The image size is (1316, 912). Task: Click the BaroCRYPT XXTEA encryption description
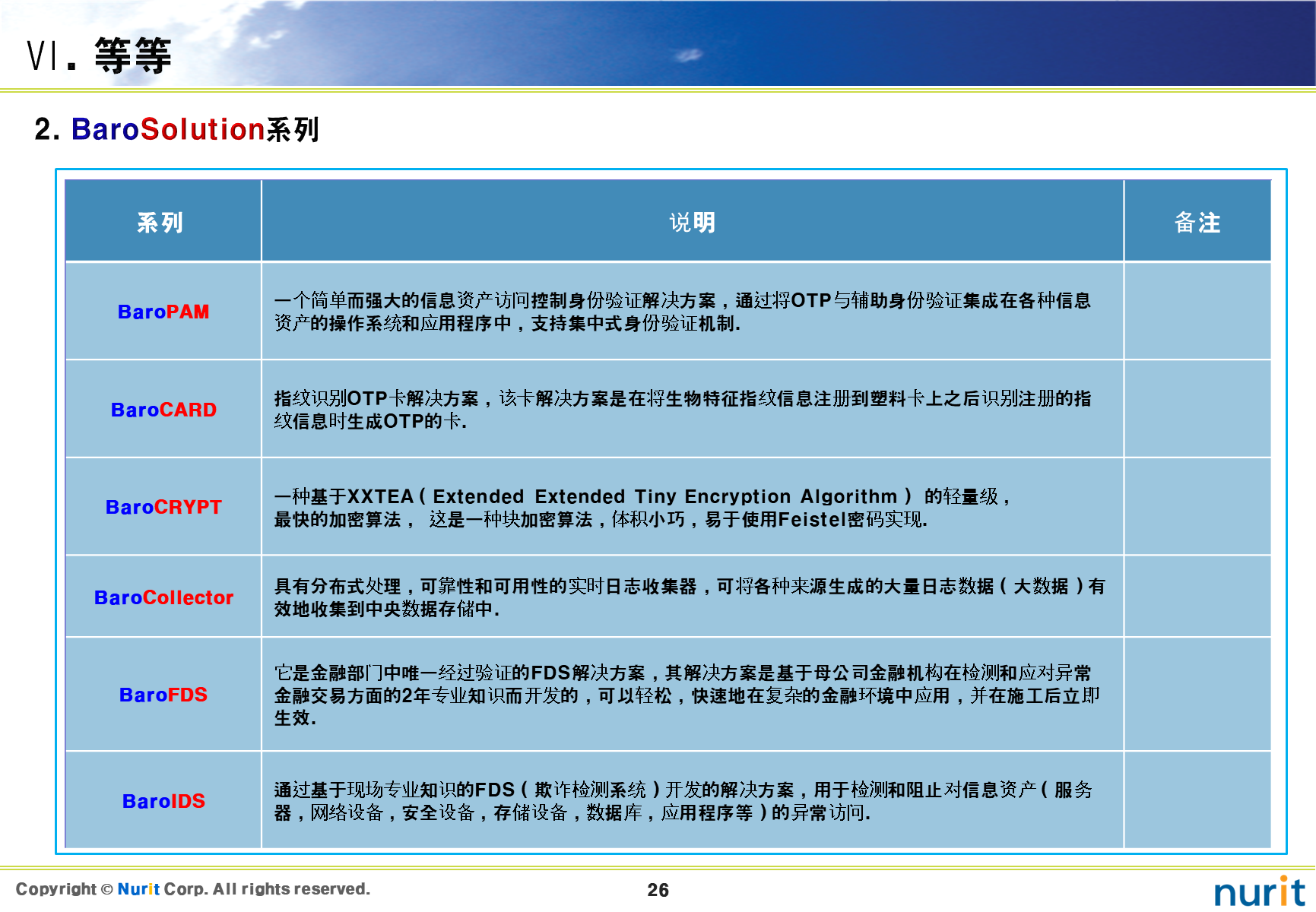point(642,508)
